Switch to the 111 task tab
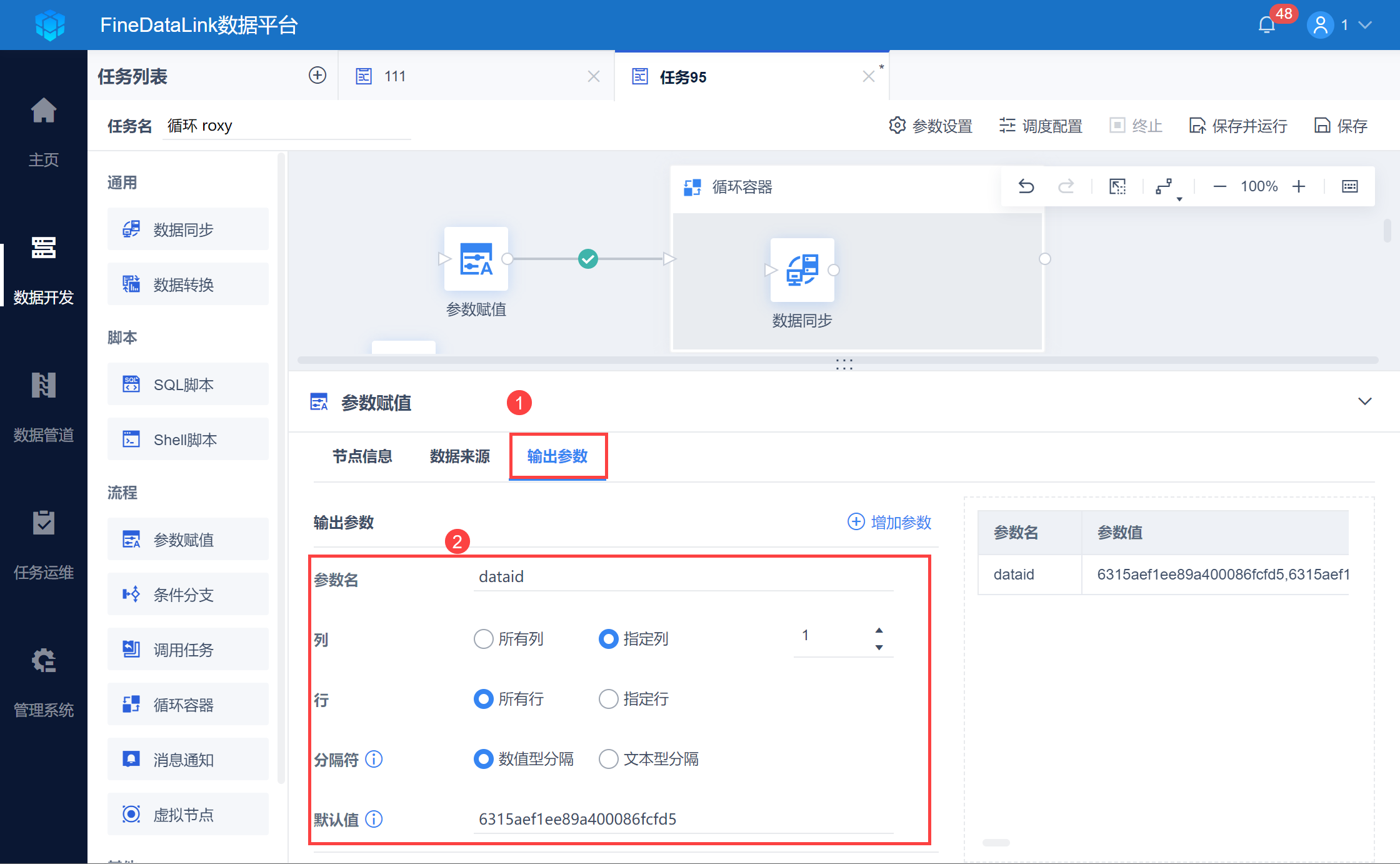1400x864 pixels. click(x=395, y=76)
